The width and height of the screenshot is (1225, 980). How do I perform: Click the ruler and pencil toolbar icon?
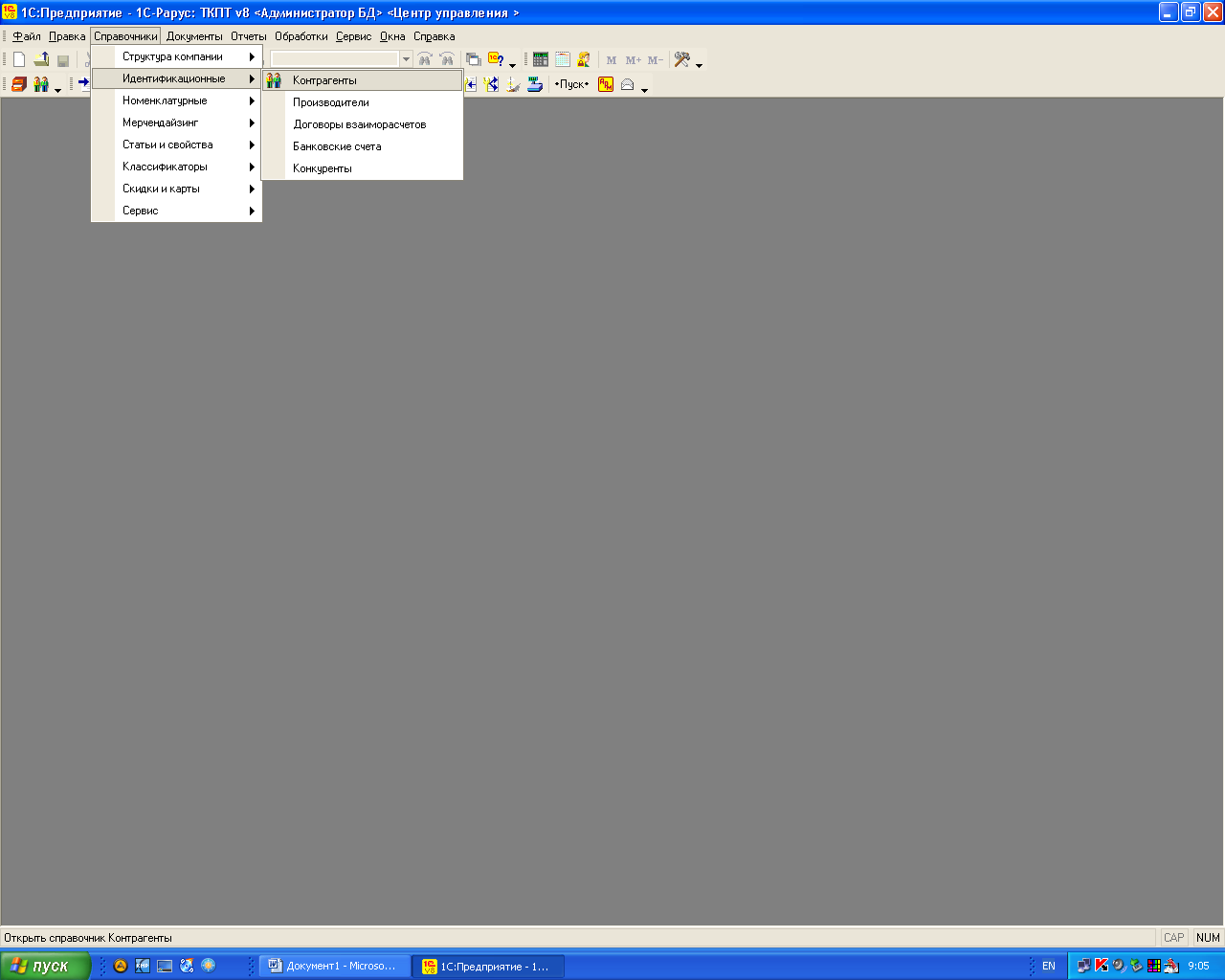click(513, 84)
